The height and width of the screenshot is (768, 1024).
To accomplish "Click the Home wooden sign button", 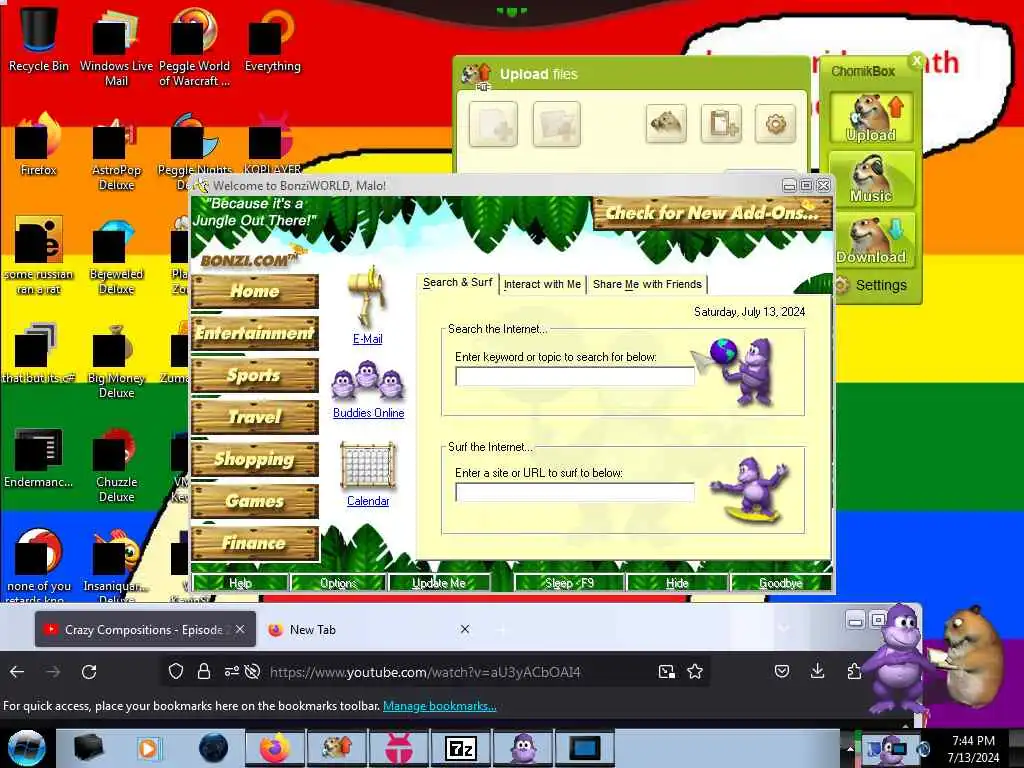I will [255, 291].
